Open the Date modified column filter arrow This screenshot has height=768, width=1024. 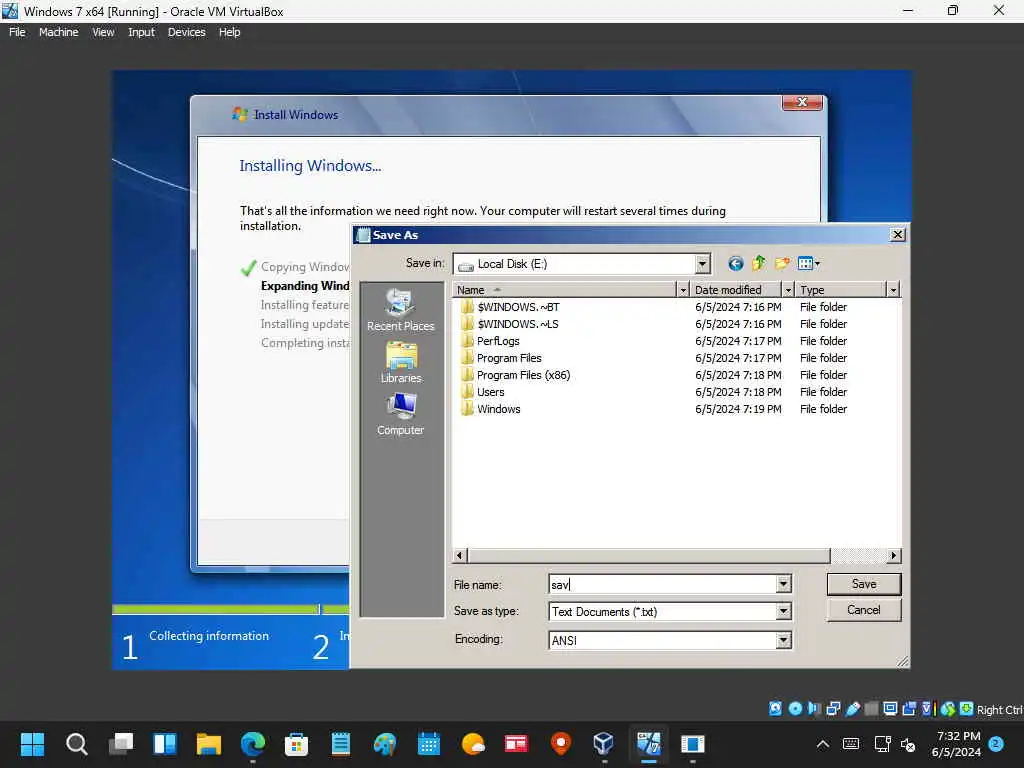click(x=788, y=290)
